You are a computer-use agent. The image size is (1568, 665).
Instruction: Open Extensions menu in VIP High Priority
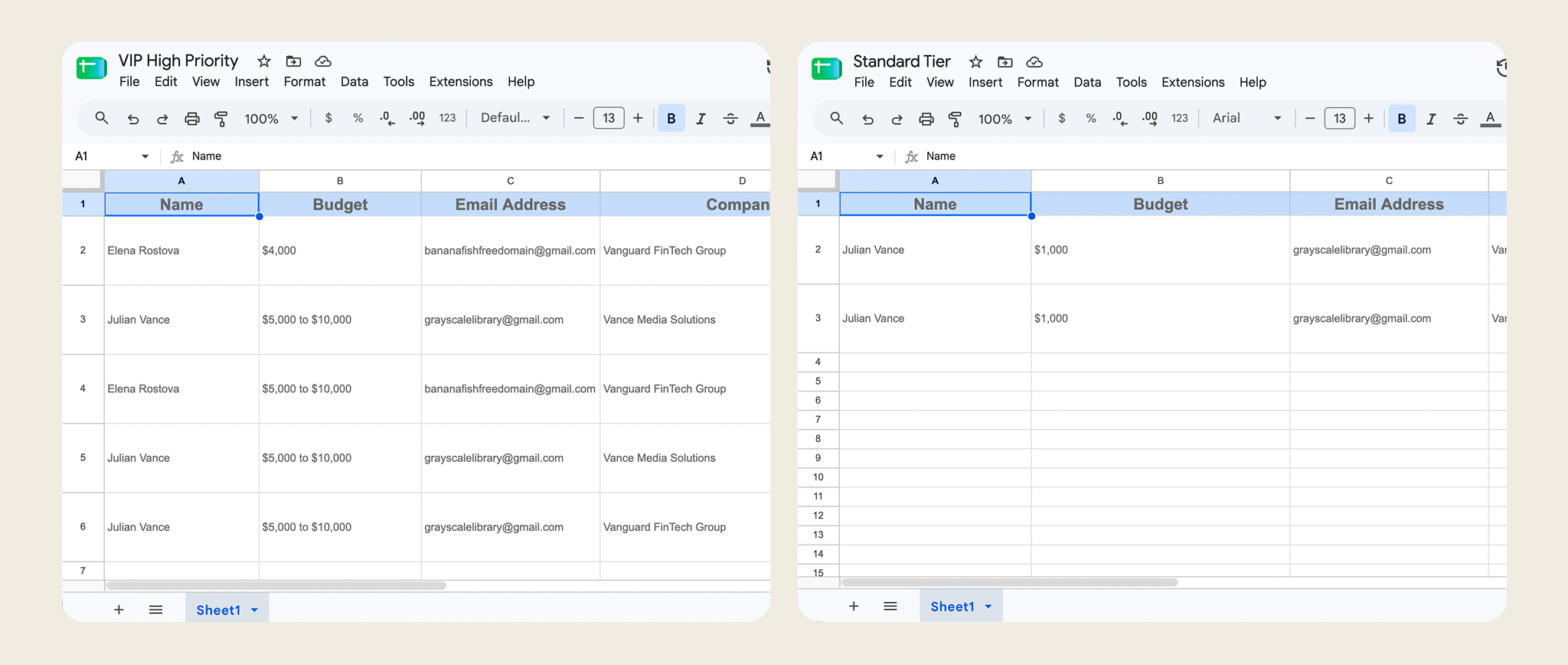coord(461,82)
